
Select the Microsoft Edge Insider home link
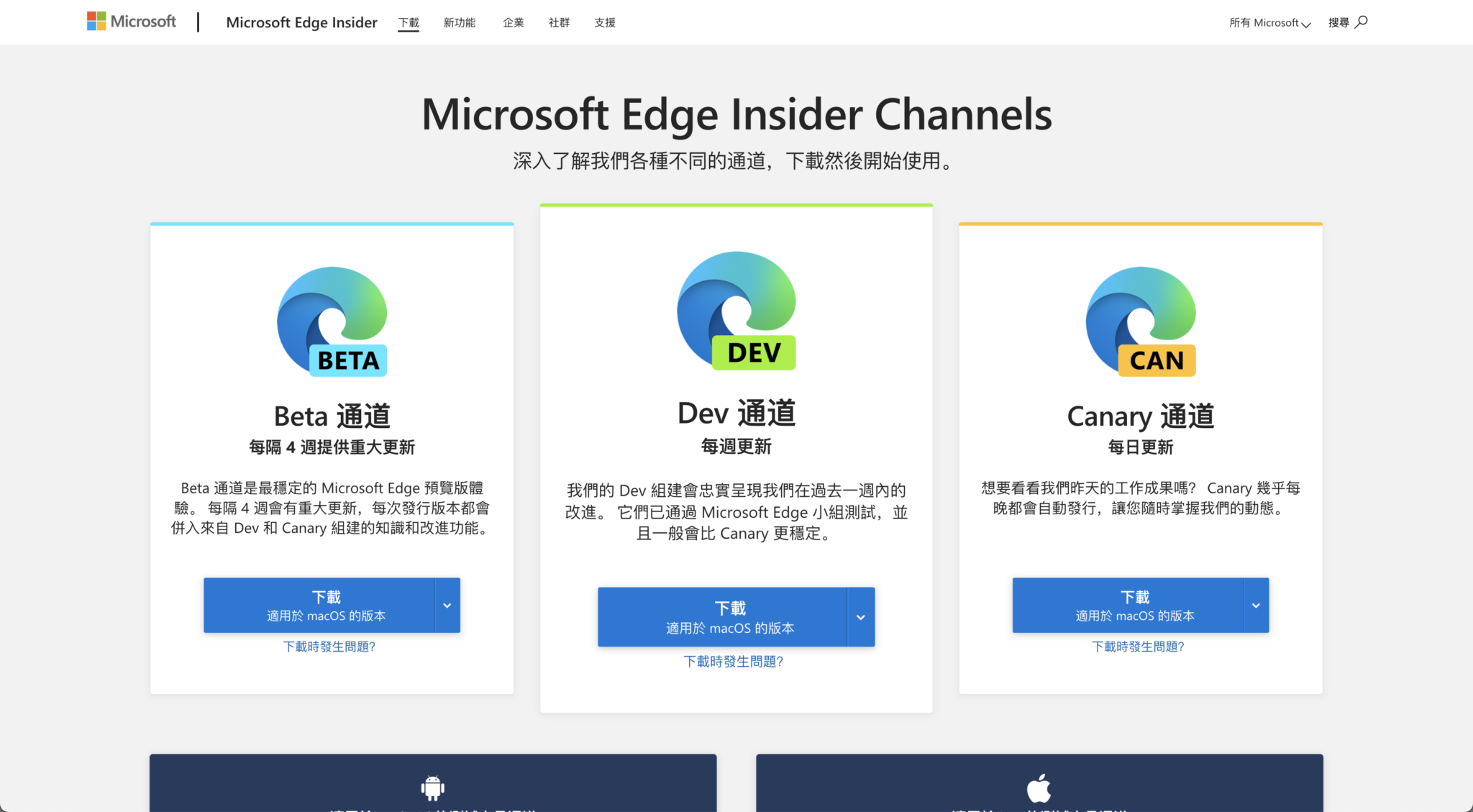click(x=301, y=22)
